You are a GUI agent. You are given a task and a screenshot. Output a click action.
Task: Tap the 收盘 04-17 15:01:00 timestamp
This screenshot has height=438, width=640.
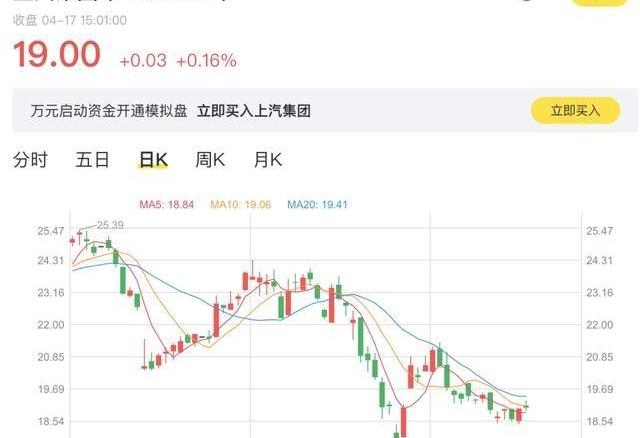point(70,20)
